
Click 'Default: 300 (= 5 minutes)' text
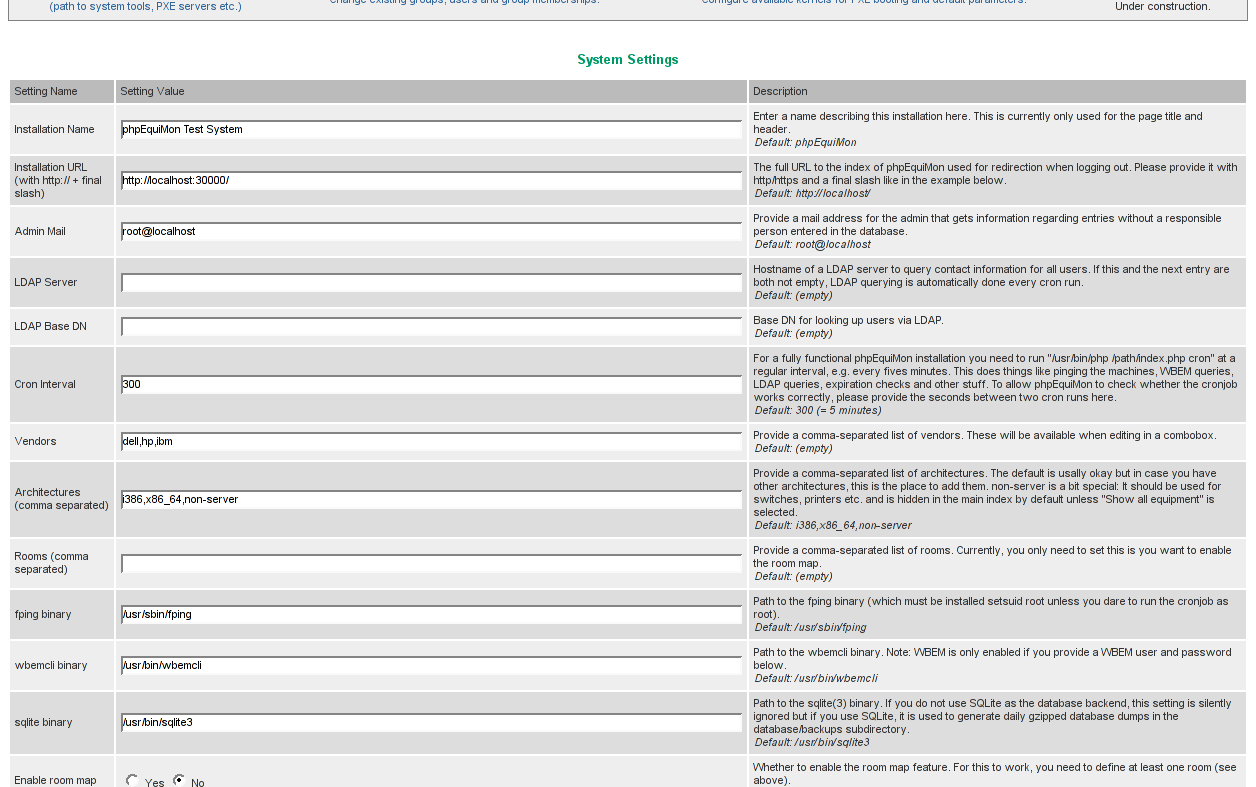tap(818, 410)
